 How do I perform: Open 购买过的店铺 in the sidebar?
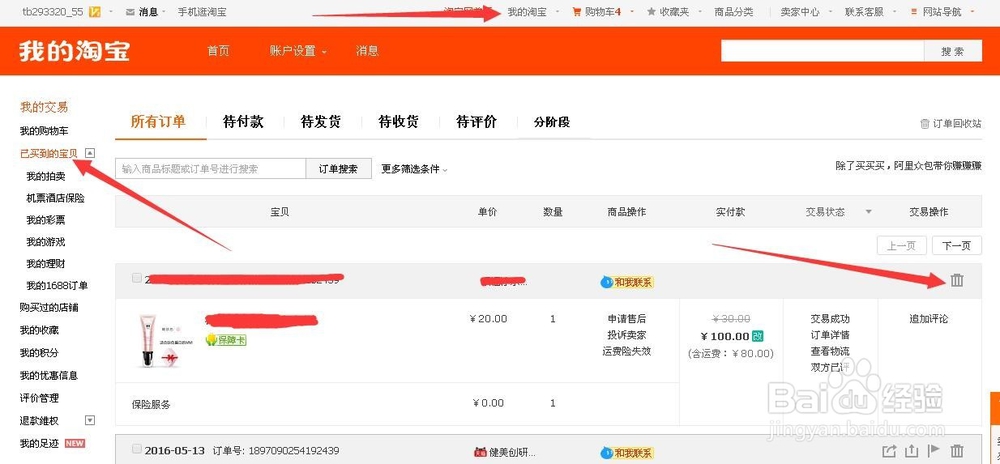(49, 307)
